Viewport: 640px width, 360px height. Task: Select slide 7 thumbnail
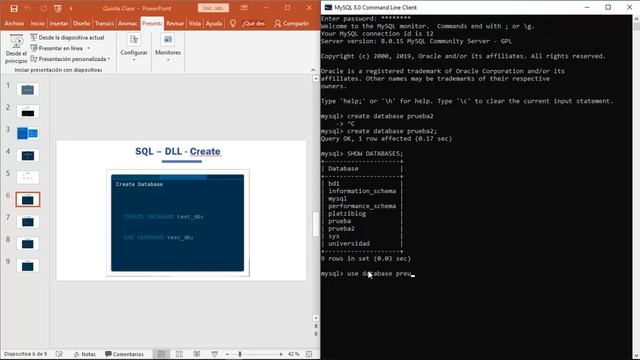[28, 222]
